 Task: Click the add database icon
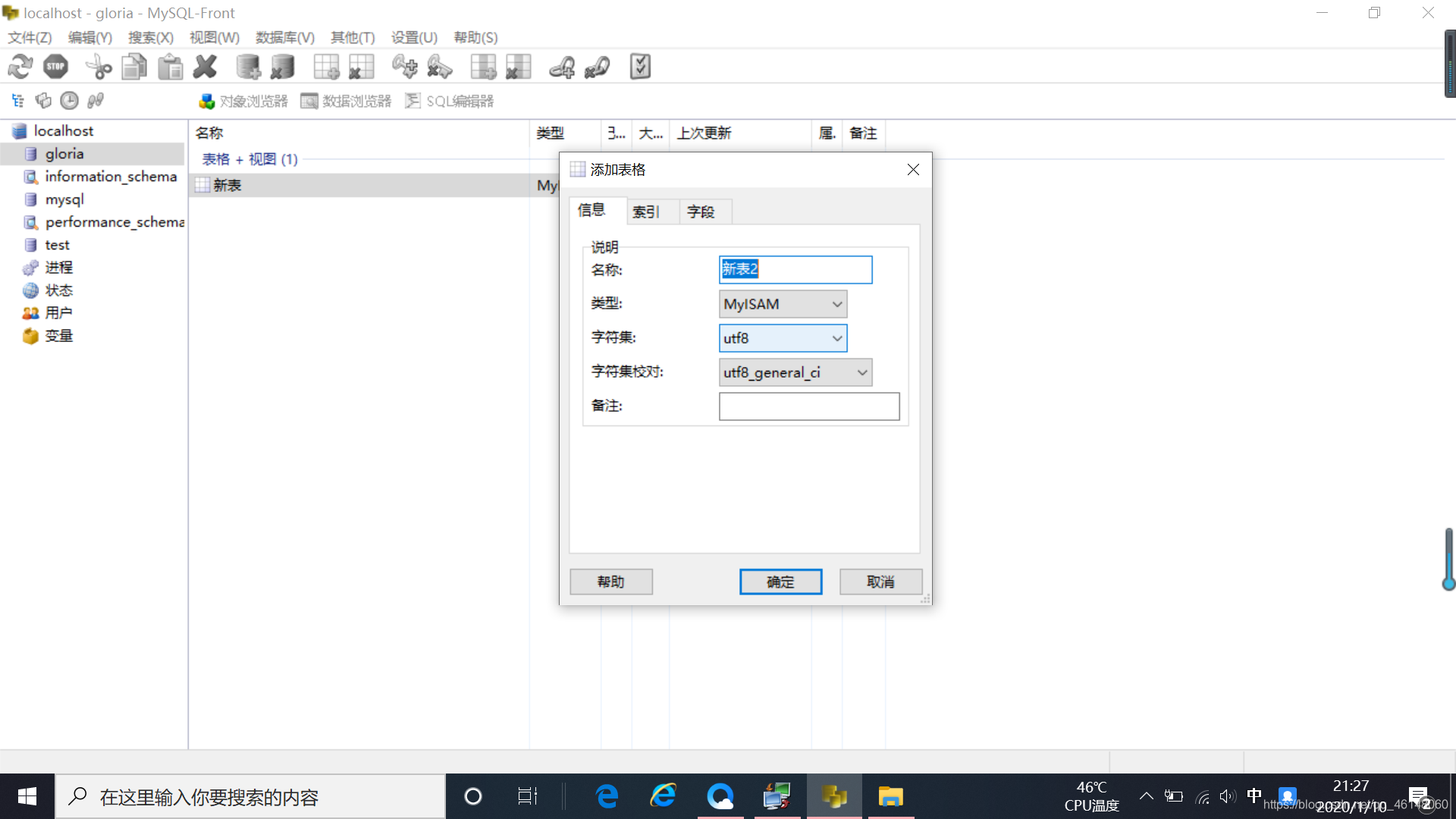point(248,67)
